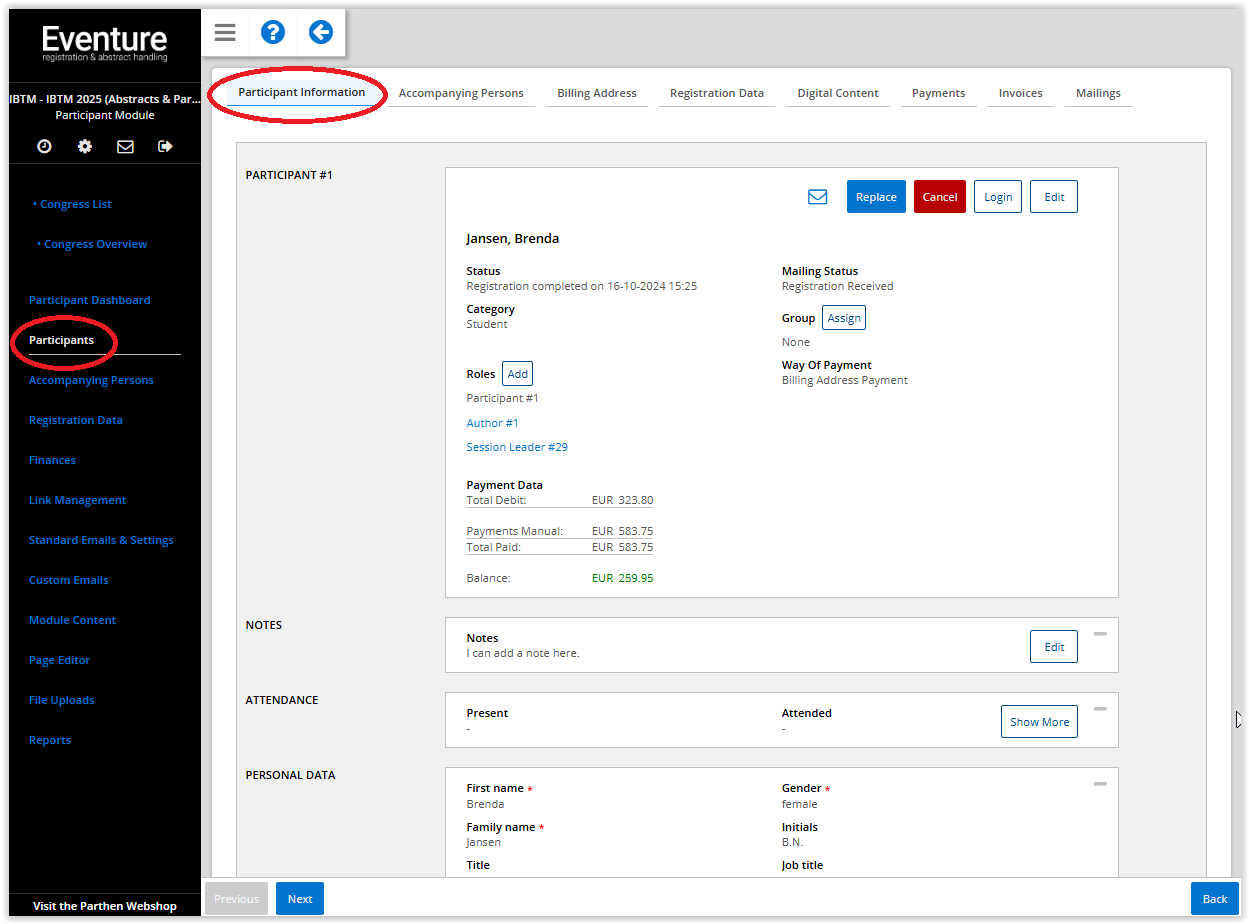1249x924 pixels.
Task: Click the Edit button for Notes
Action: (x=1054, y=647)
